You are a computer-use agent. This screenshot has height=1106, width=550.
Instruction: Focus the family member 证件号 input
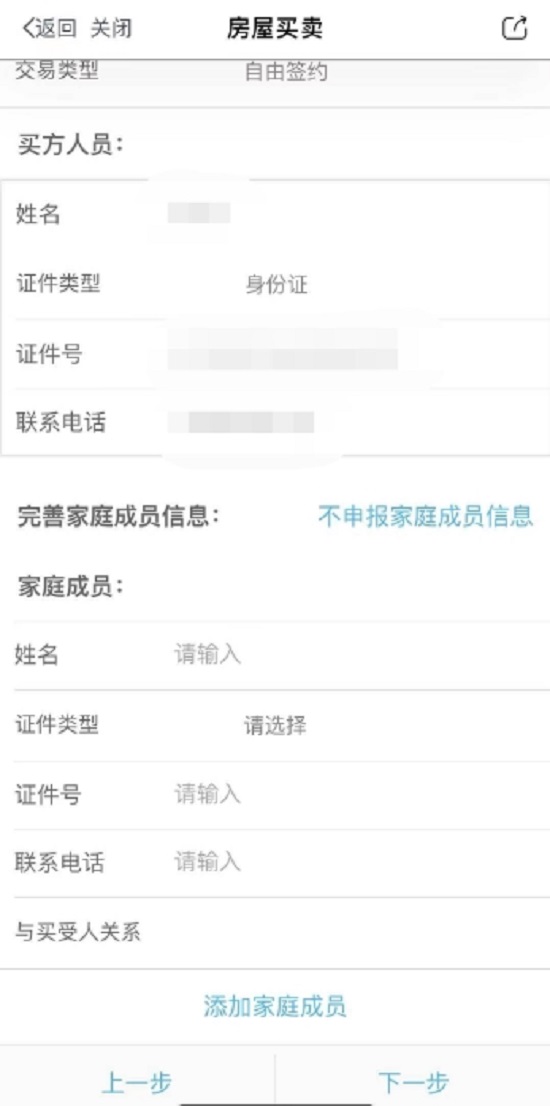click(x=282, y=795)
